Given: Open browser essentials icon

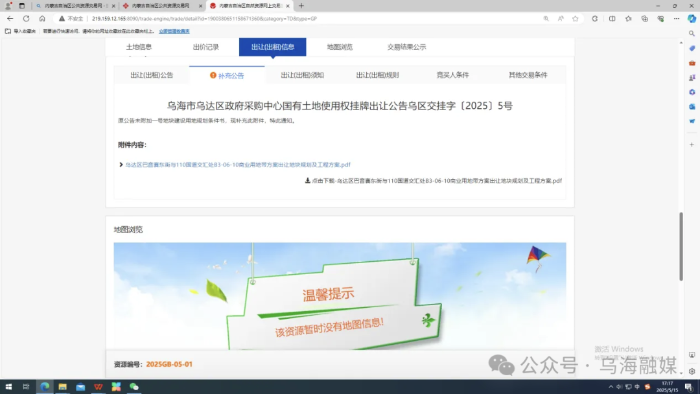Looking at the screenshot, I should 660,19.
